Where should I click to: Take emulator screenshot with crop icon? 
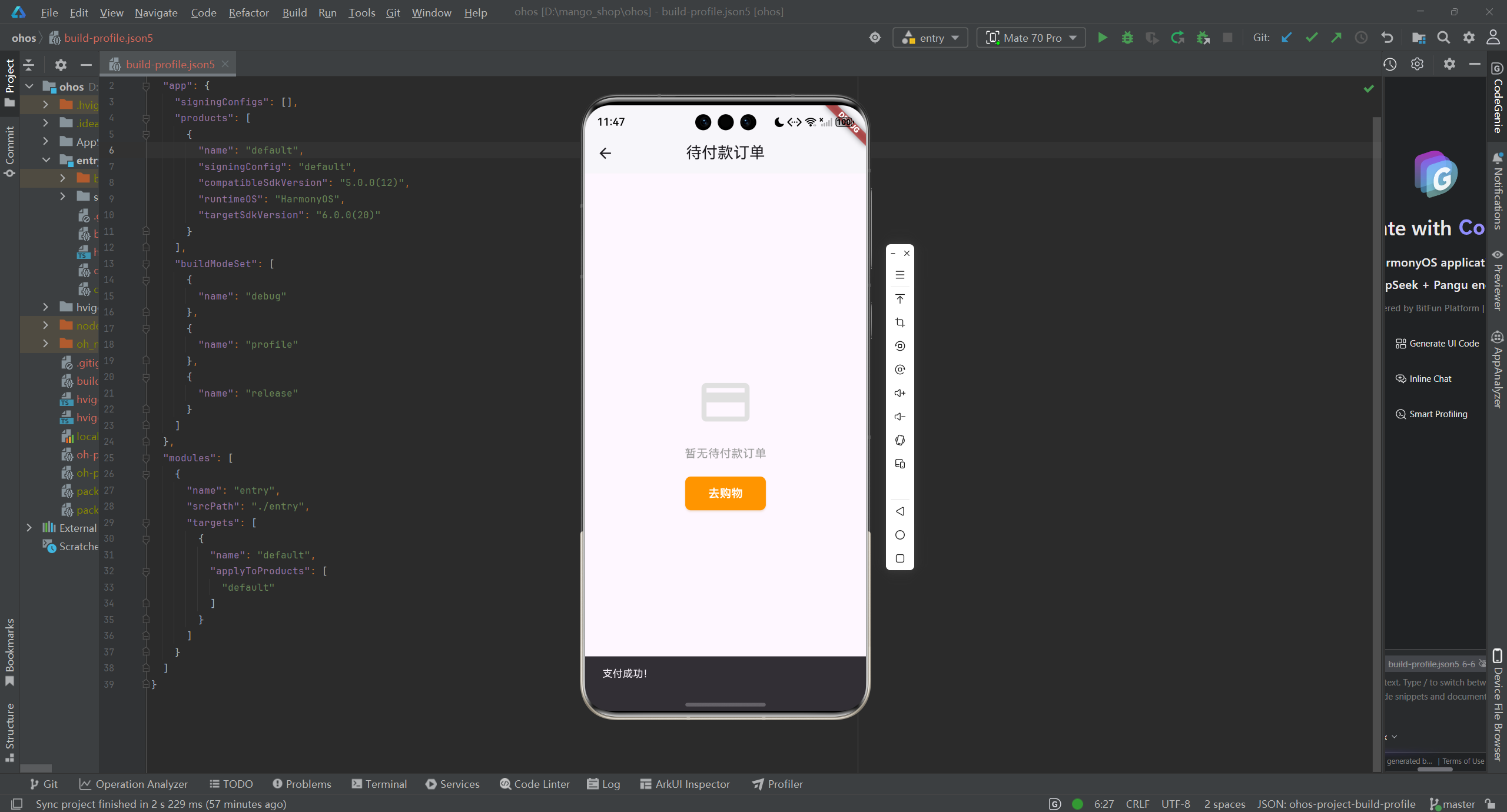899,322
